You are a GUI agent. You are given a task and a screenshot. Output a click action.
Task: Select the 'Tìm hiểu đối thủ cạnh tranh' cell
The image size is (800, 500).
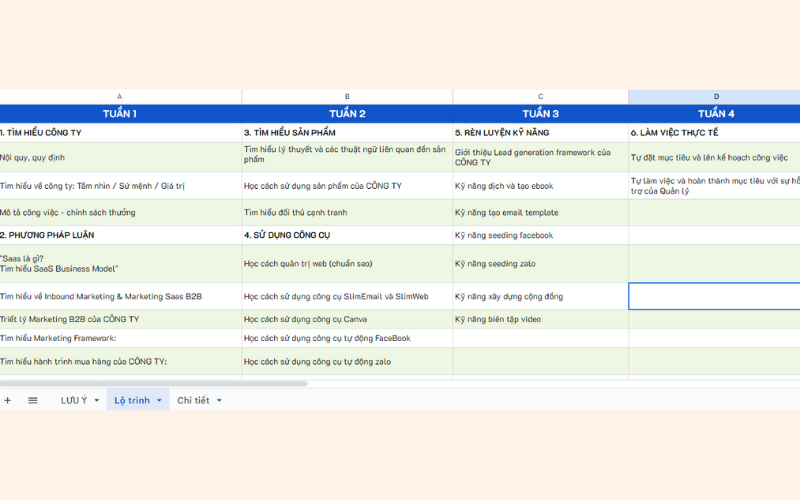point(347,212)
